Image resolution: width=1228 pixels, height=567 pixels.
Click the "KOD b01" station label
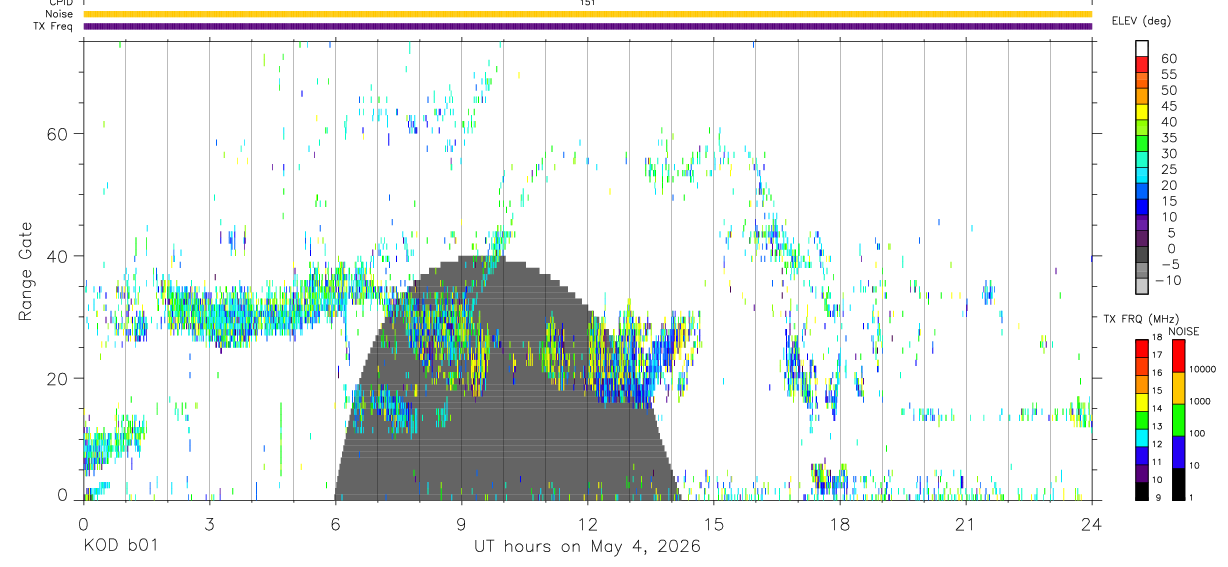click(x=119, y=546)
